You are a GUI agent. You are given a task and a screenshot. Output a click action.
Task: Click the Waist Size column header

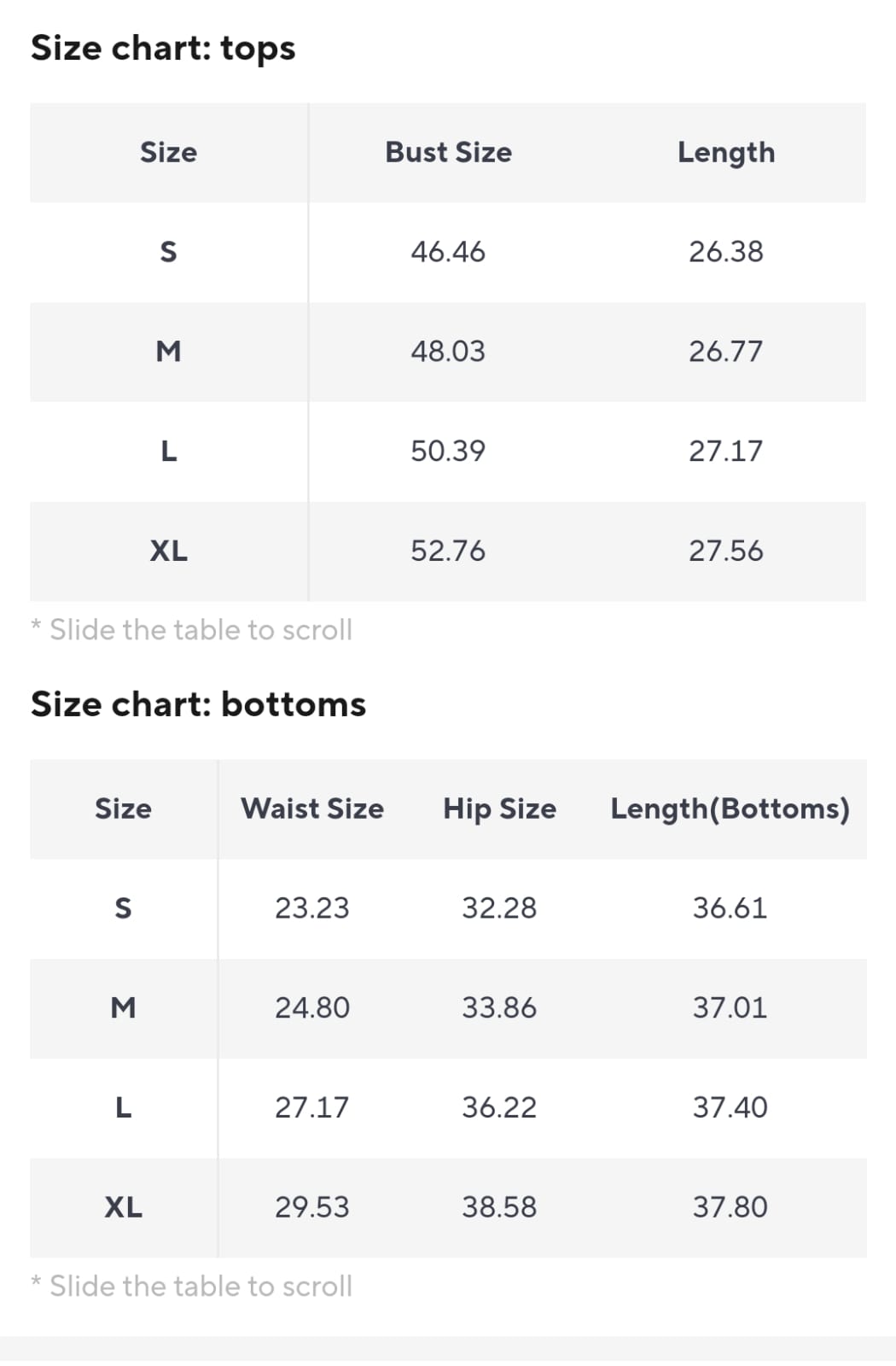tap(312, 809)
